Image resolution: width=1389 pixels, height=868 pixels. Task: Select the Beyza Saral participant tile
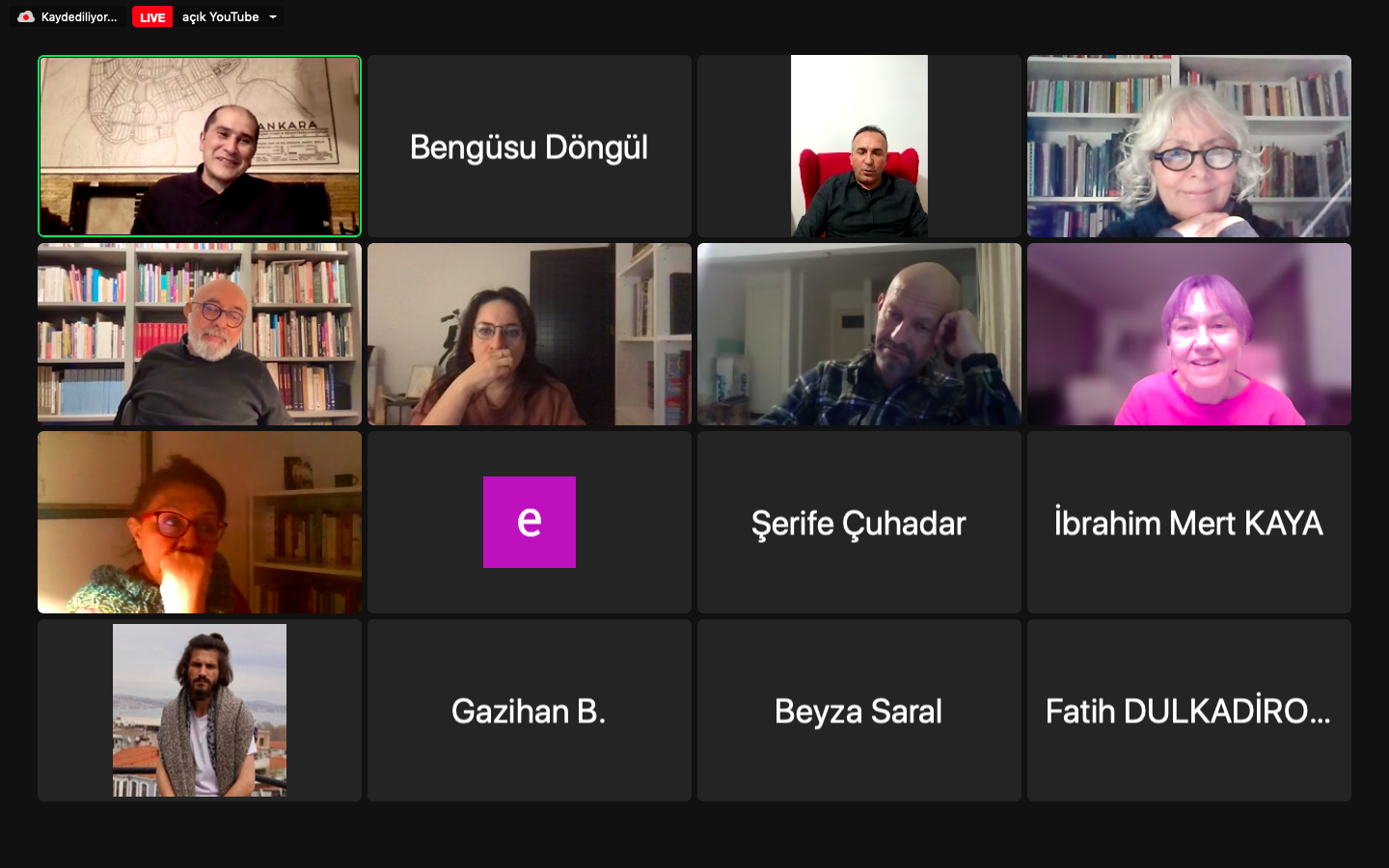[x=859, y=710]
